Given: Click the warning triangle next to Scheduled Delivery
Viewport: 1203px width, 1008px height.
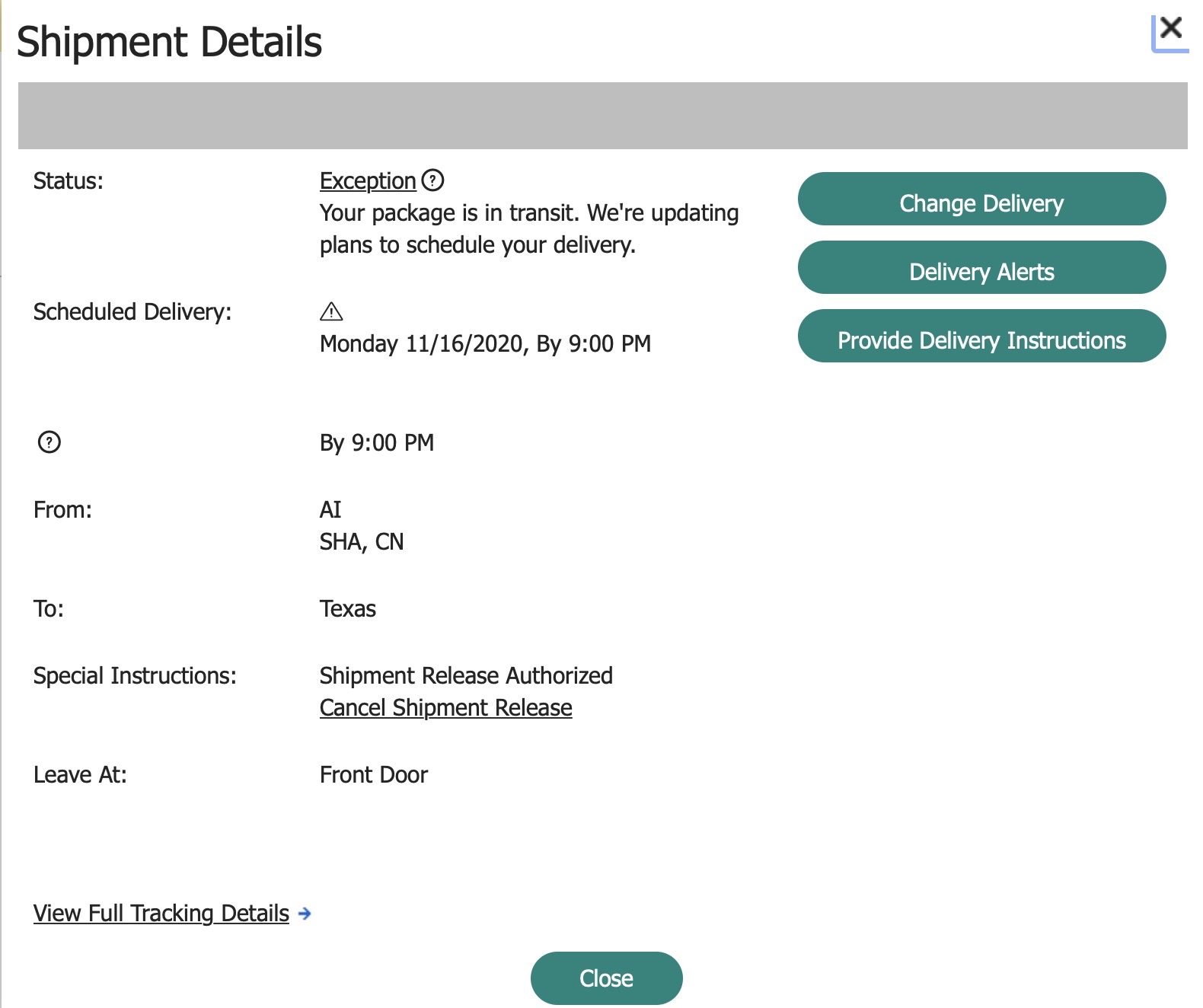Looking at the screenshot, I should click(333, 311).
